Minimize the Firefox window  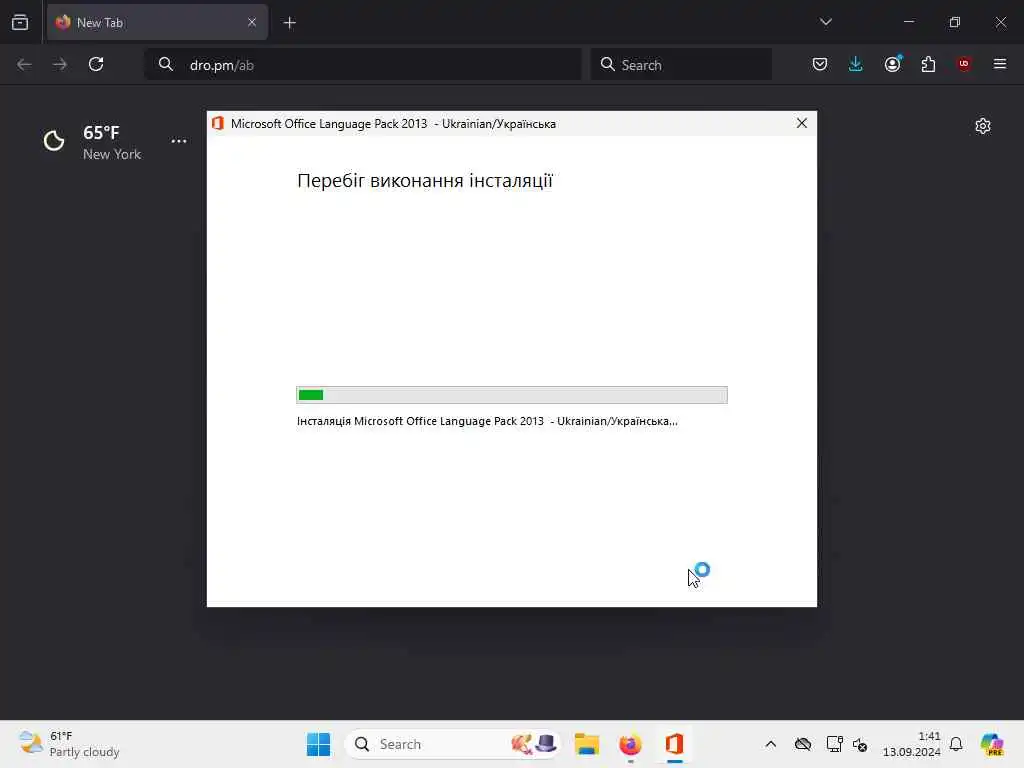908,22
